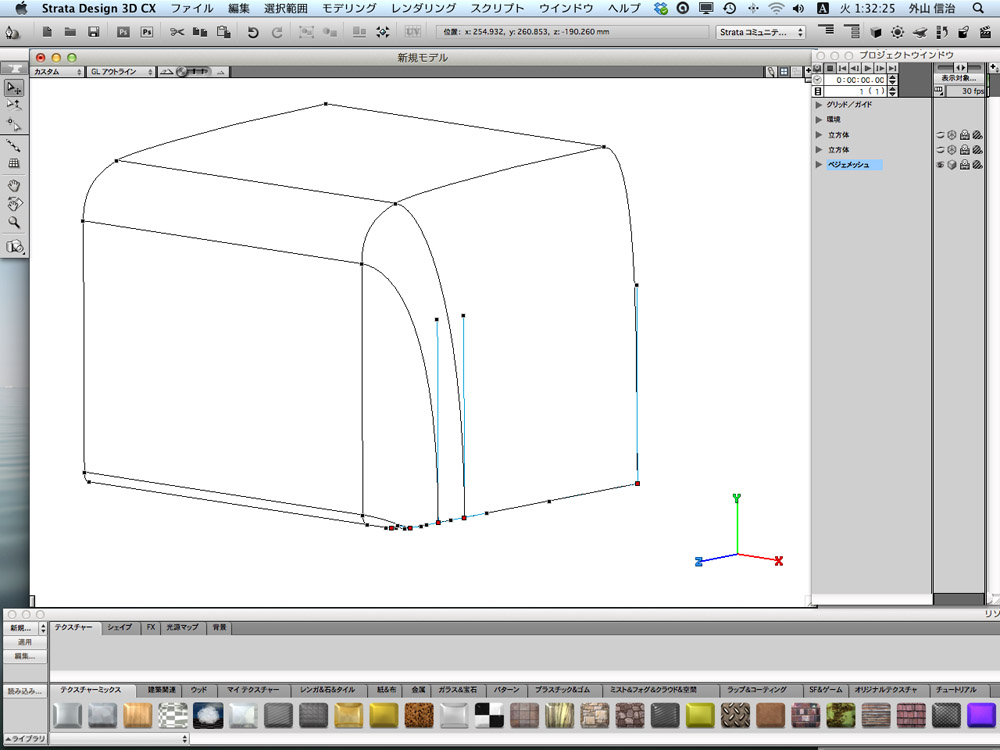Click the New document icon in the toolbar
Image resolution: width=1000 pixels, height=750 pixels.
(47, 31)
